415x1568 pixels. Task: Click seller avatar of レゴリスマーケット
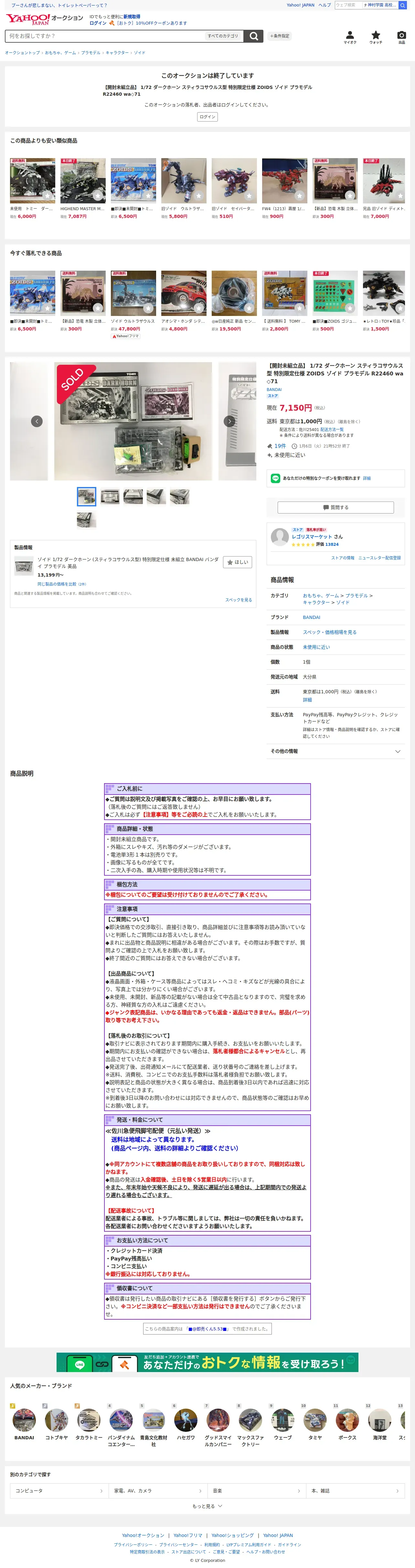tap(280, 537)
